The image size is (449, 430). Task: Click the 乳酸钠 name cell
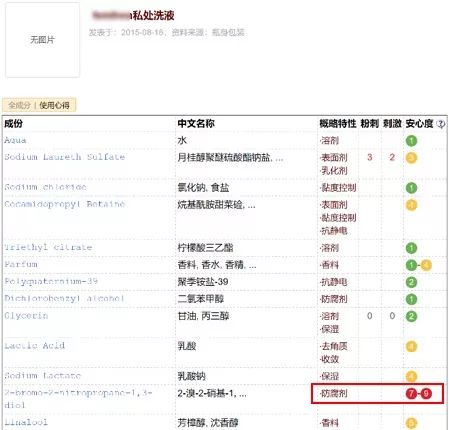(x=191, y=376)
